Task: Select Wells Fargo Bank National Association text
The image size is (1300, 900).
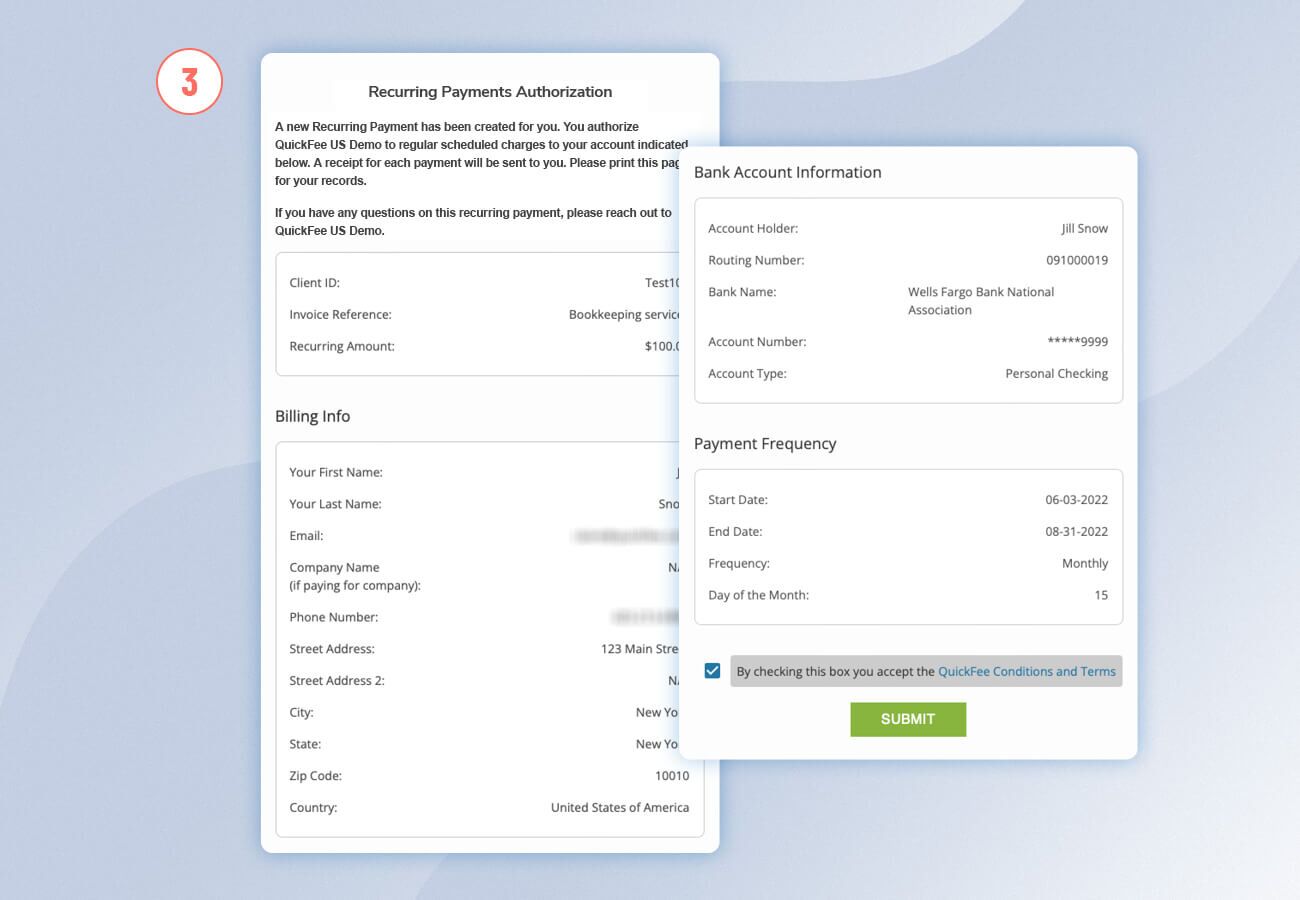Action: [x=981, y=301]
